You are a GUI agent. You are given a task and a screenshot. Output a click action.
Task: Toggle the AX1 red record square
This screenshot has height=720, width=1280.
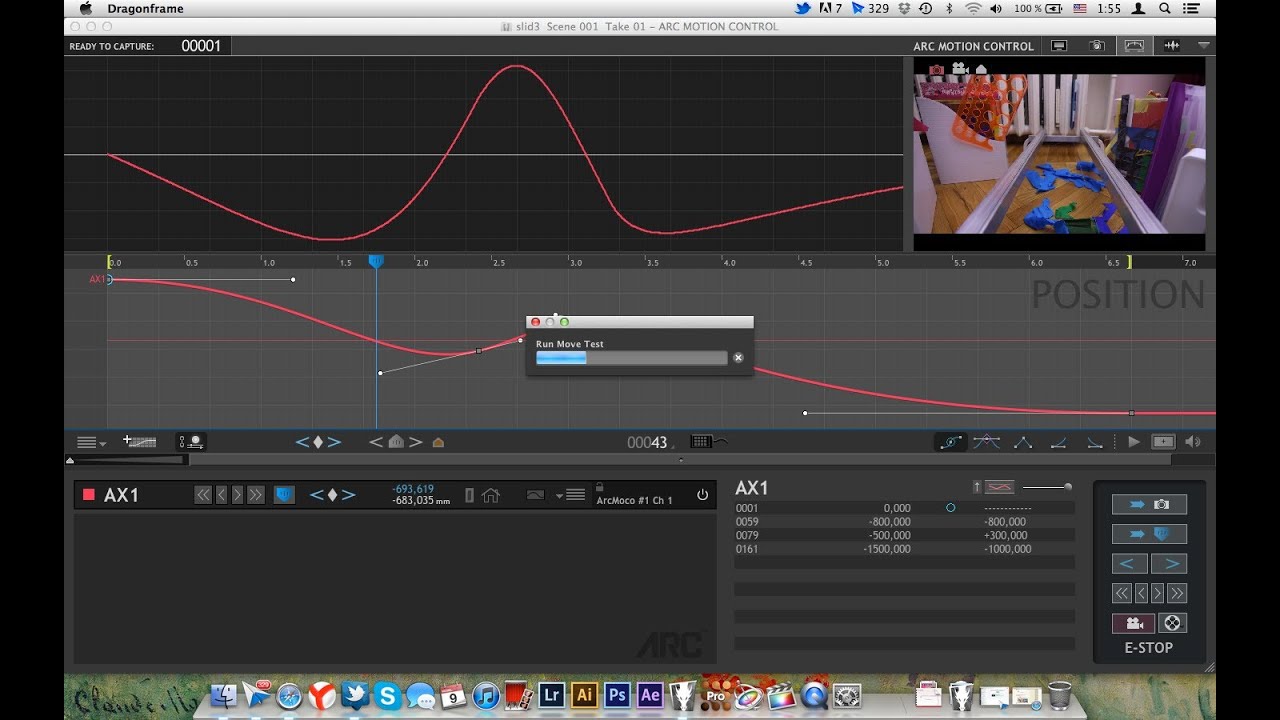tap(88, 495)
